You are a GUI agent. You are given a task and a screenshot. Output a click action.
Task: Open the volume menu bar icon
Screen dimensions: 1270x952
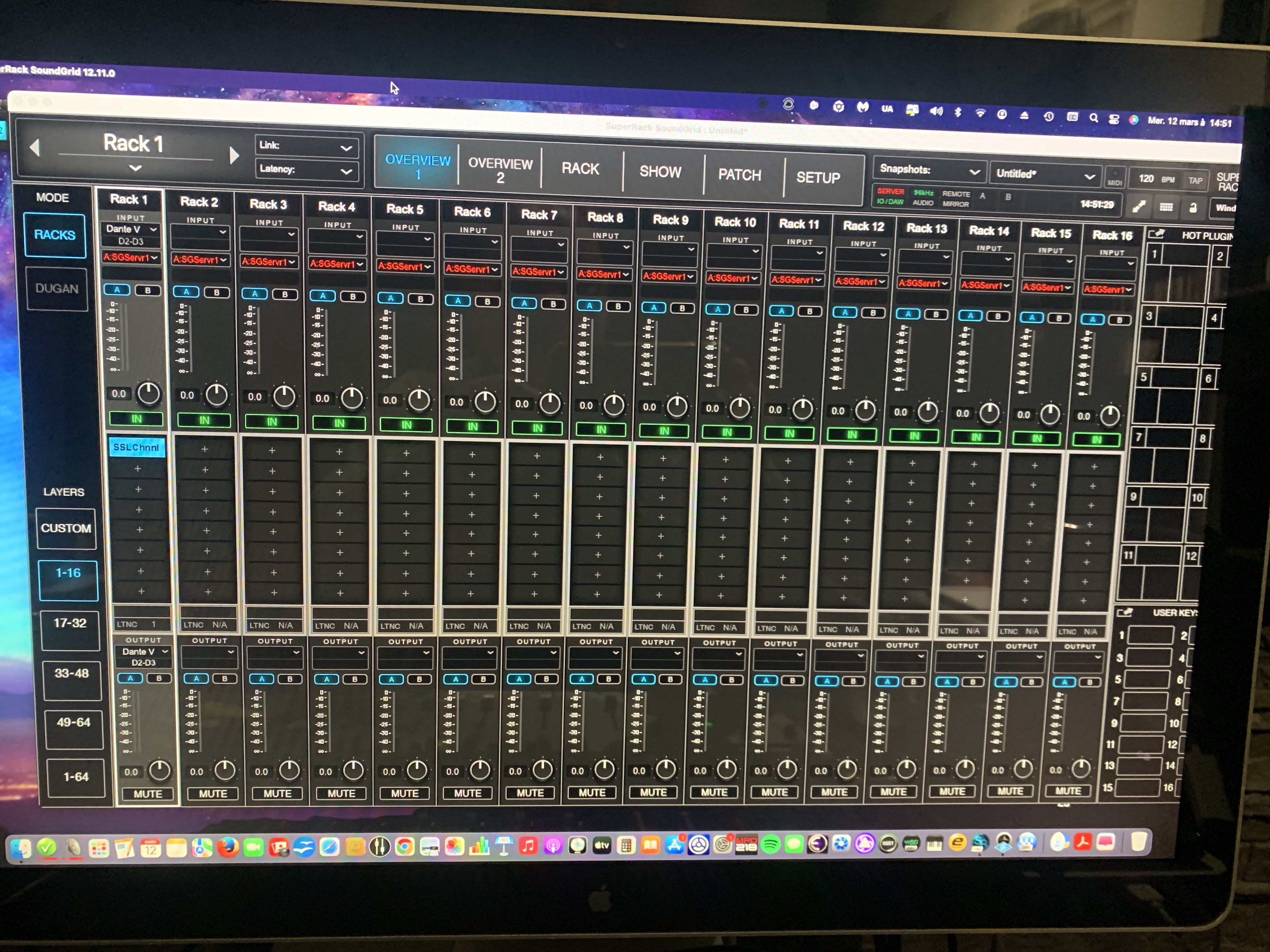[936, 111]
